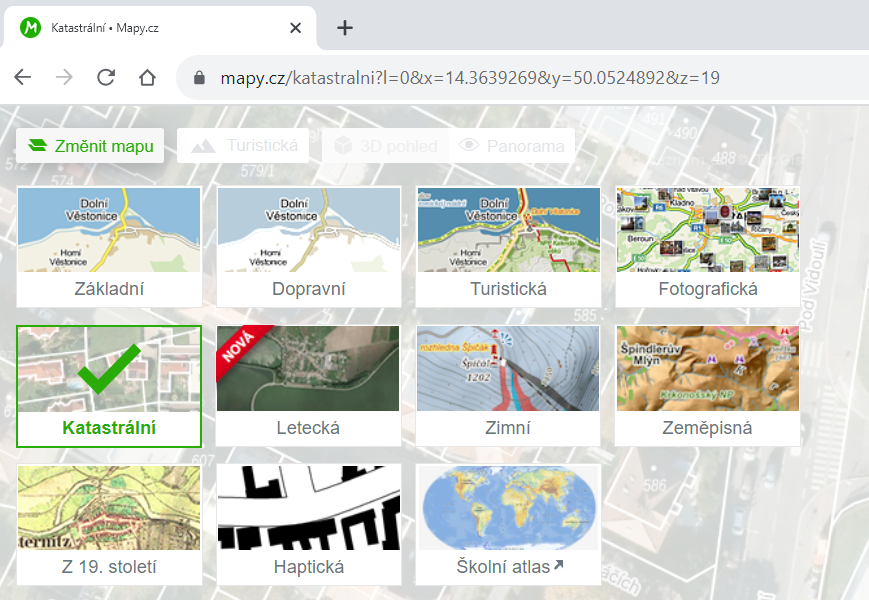
Task: Select the Dopravní map type
Action: click(309, 247)
